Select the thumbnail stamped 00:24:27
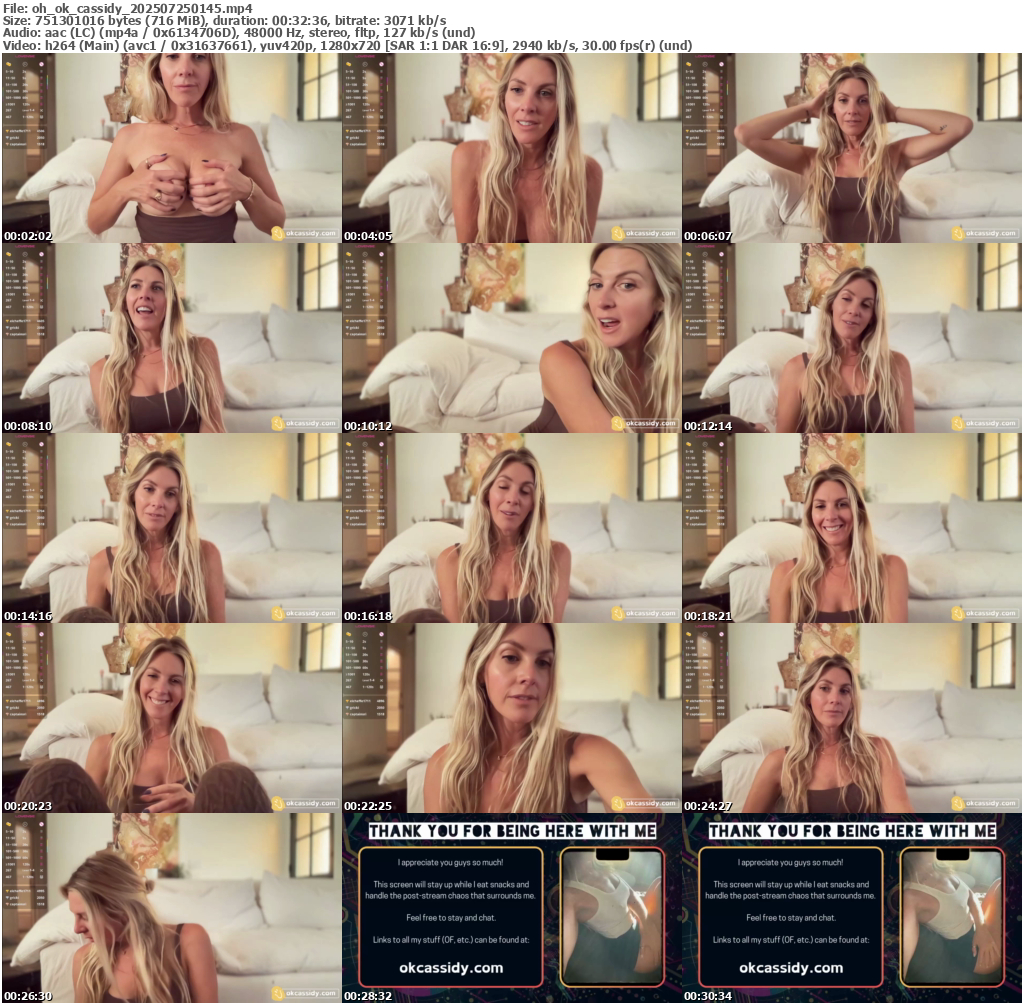 [852, 718]
